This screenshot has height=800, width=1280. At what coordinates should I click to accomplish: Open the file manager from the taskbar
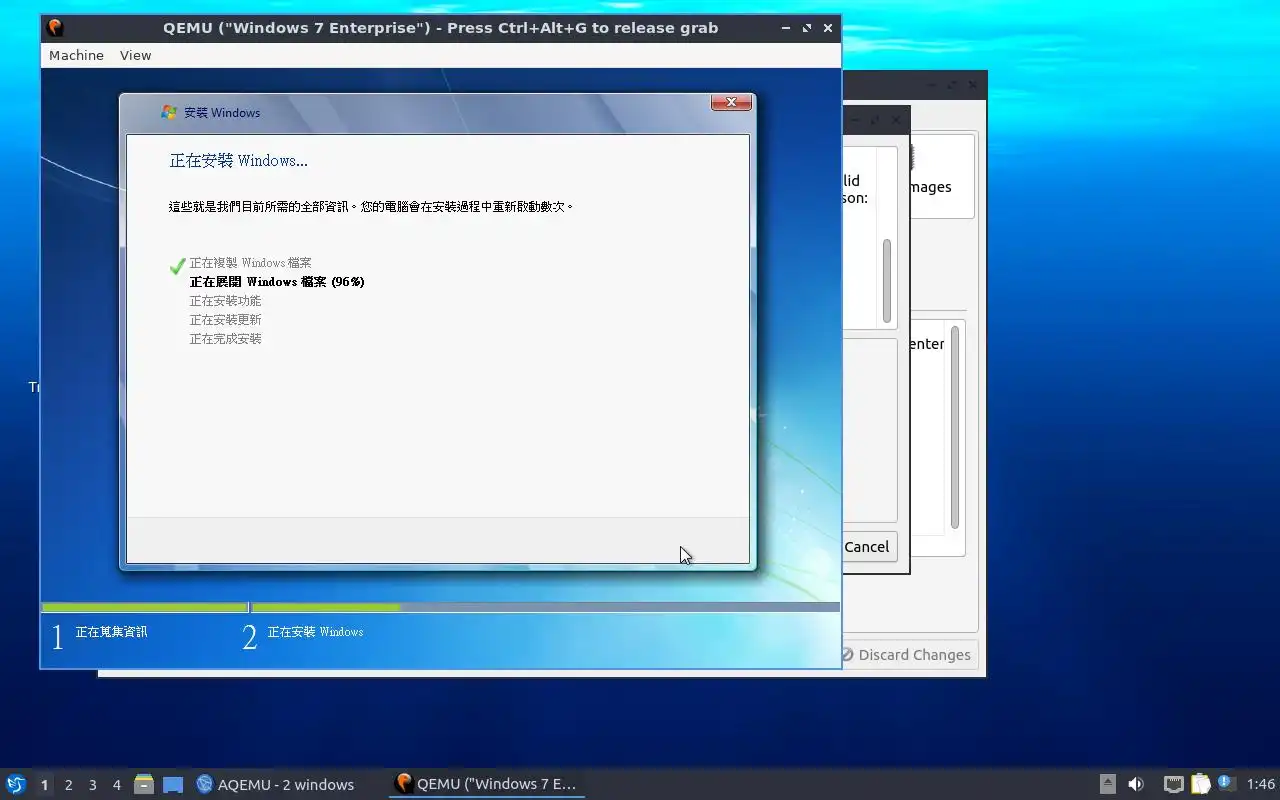coord(143,784)
